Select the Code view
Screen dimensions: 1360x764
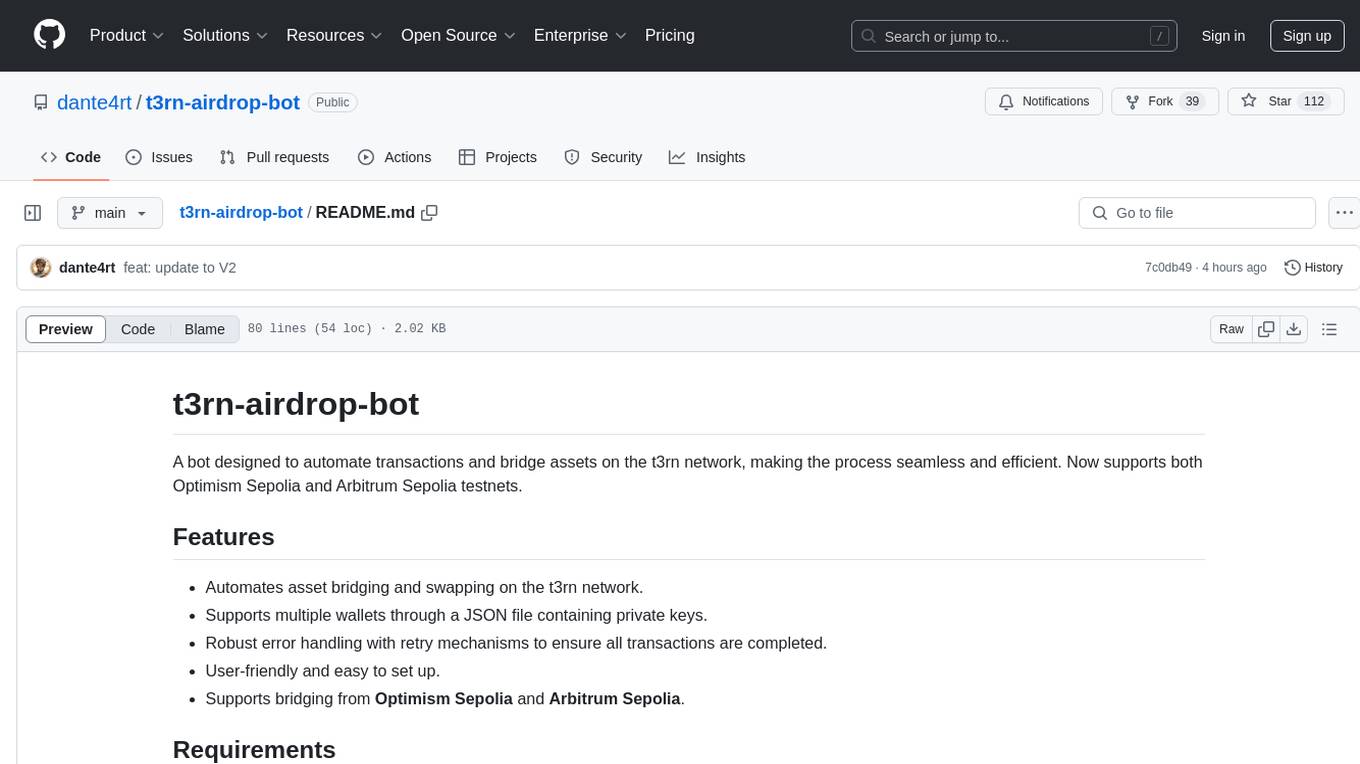pyautogui.click(x=138, y=329)
